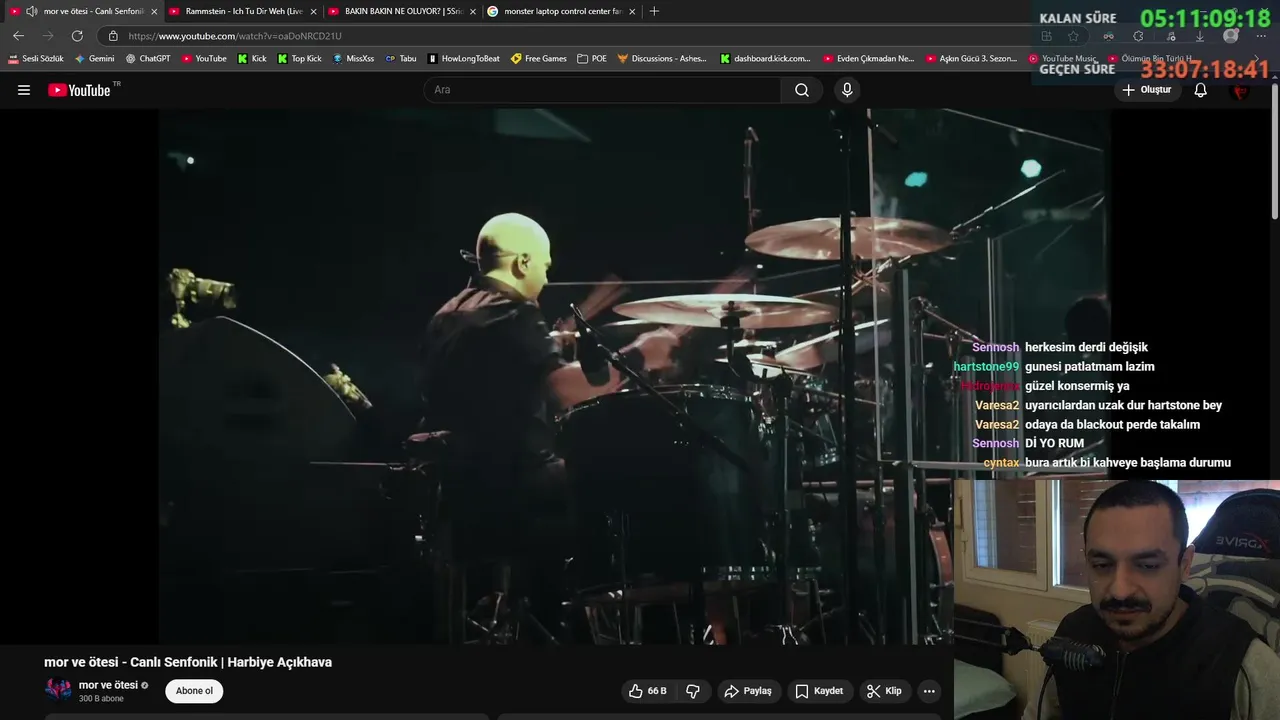Open browser settings ellipsis menu
This screenshot has width=1280, height=720.
point(1261,36)
